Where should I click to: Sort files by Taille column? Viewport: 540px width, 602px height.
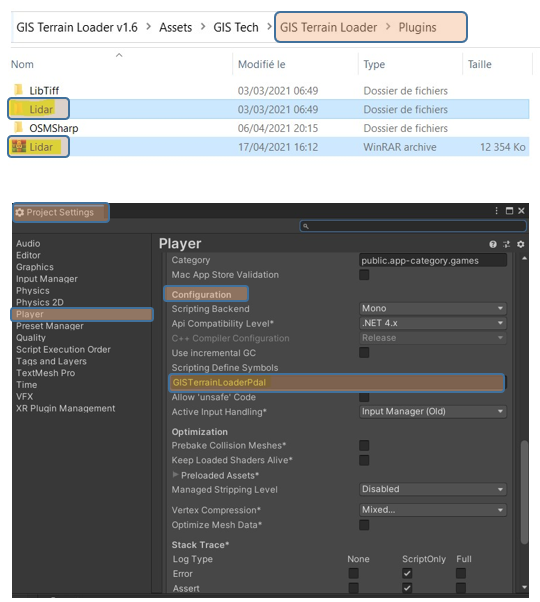tap(479, 64)
